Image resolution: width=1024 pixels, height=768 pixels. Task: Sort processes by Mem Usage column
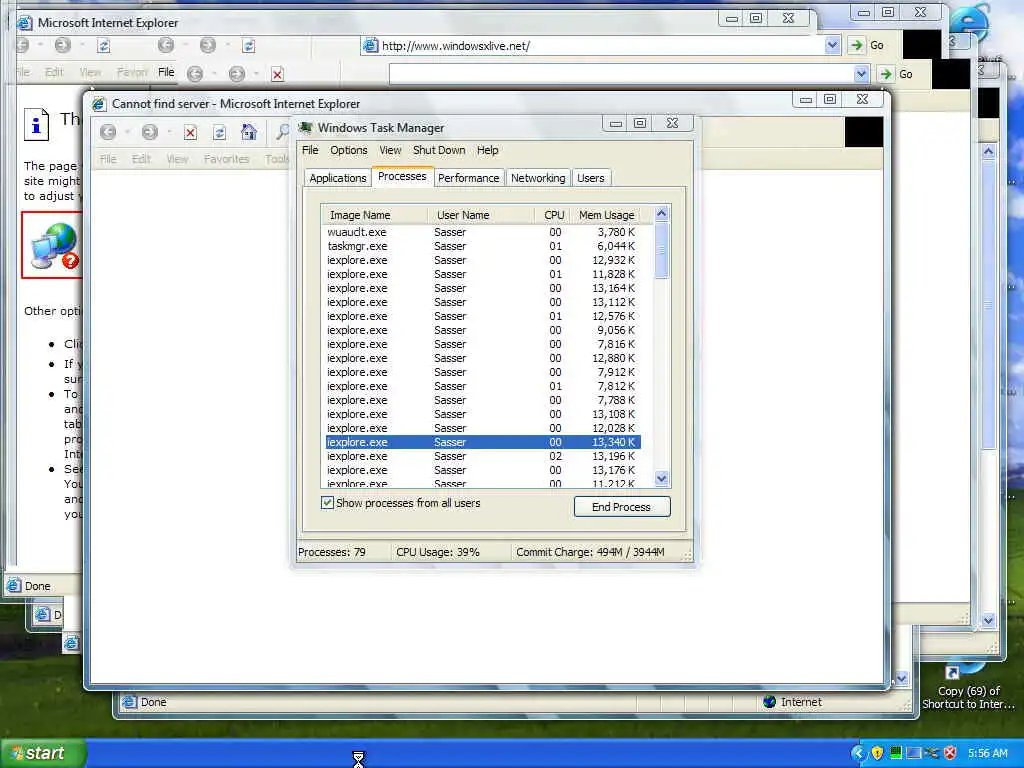click(606, 215)
